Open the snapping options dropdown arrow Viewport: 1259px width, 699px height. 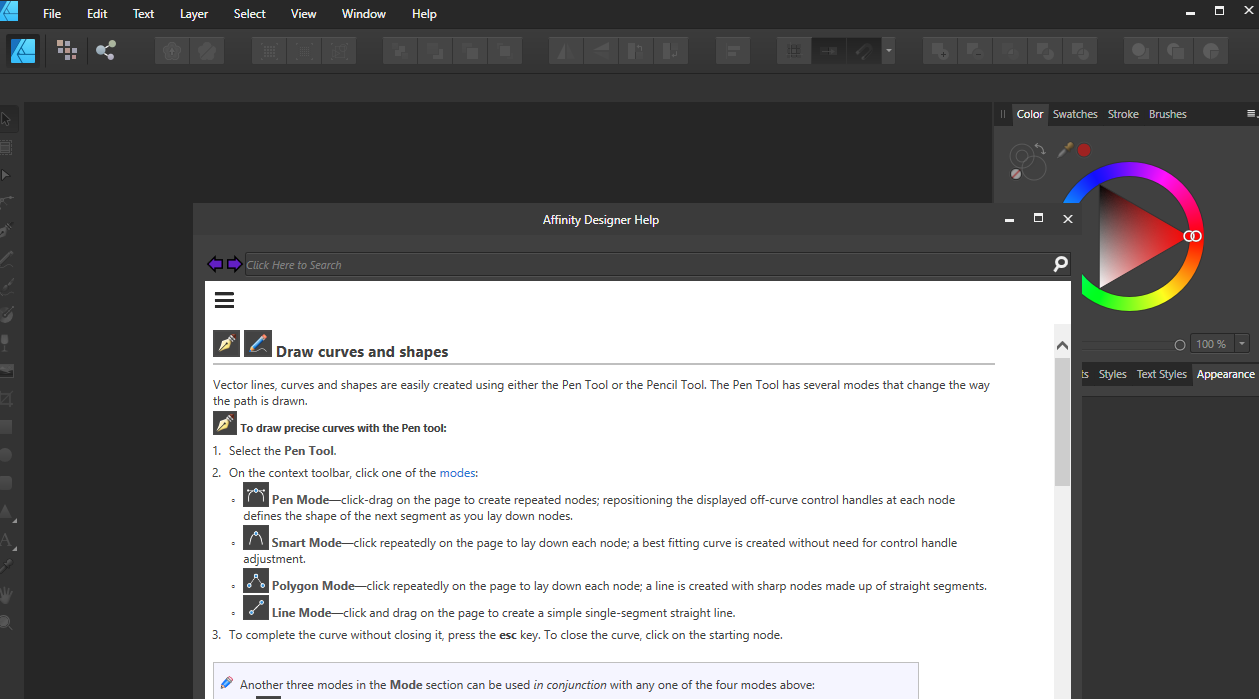pos(888,50)
